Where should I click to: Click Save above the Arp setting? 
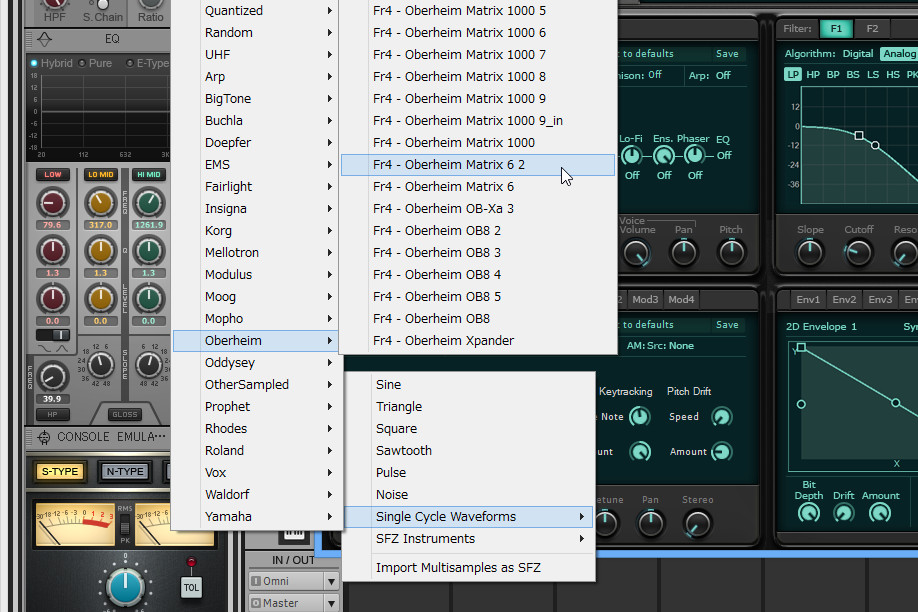727,54
